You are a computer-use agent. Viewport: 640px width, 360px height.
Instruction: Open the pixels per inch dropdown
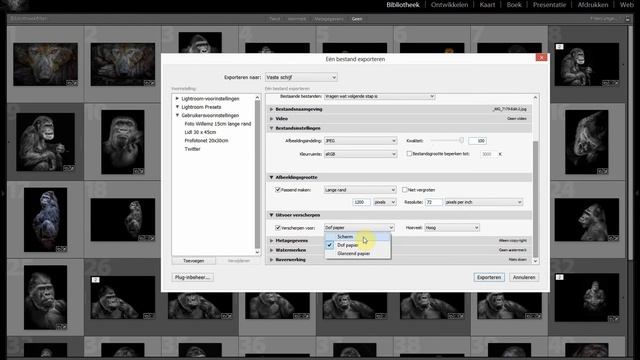tap(484, 202)
